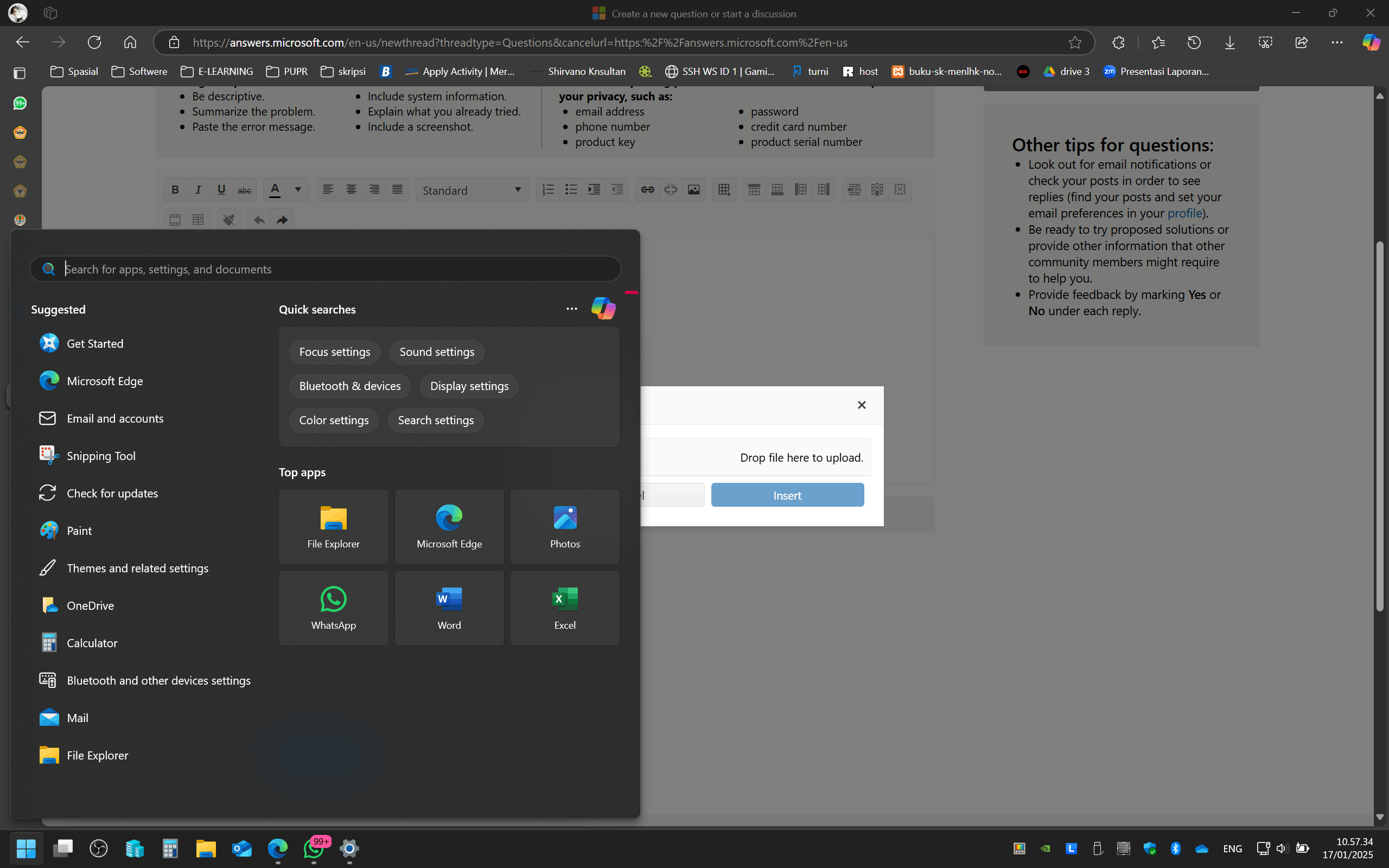Click the italic formatting icon
Viewport: 1389px width, 868px height.
[198, 190]
